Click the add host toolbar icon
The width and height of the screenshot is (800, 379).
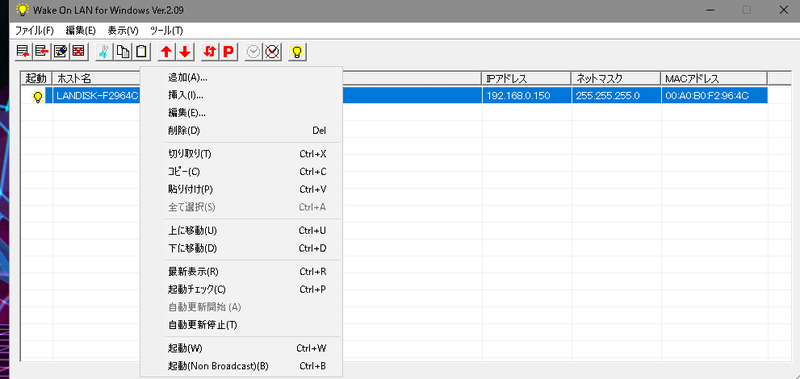pyautogui.click(x=23, y=52)
